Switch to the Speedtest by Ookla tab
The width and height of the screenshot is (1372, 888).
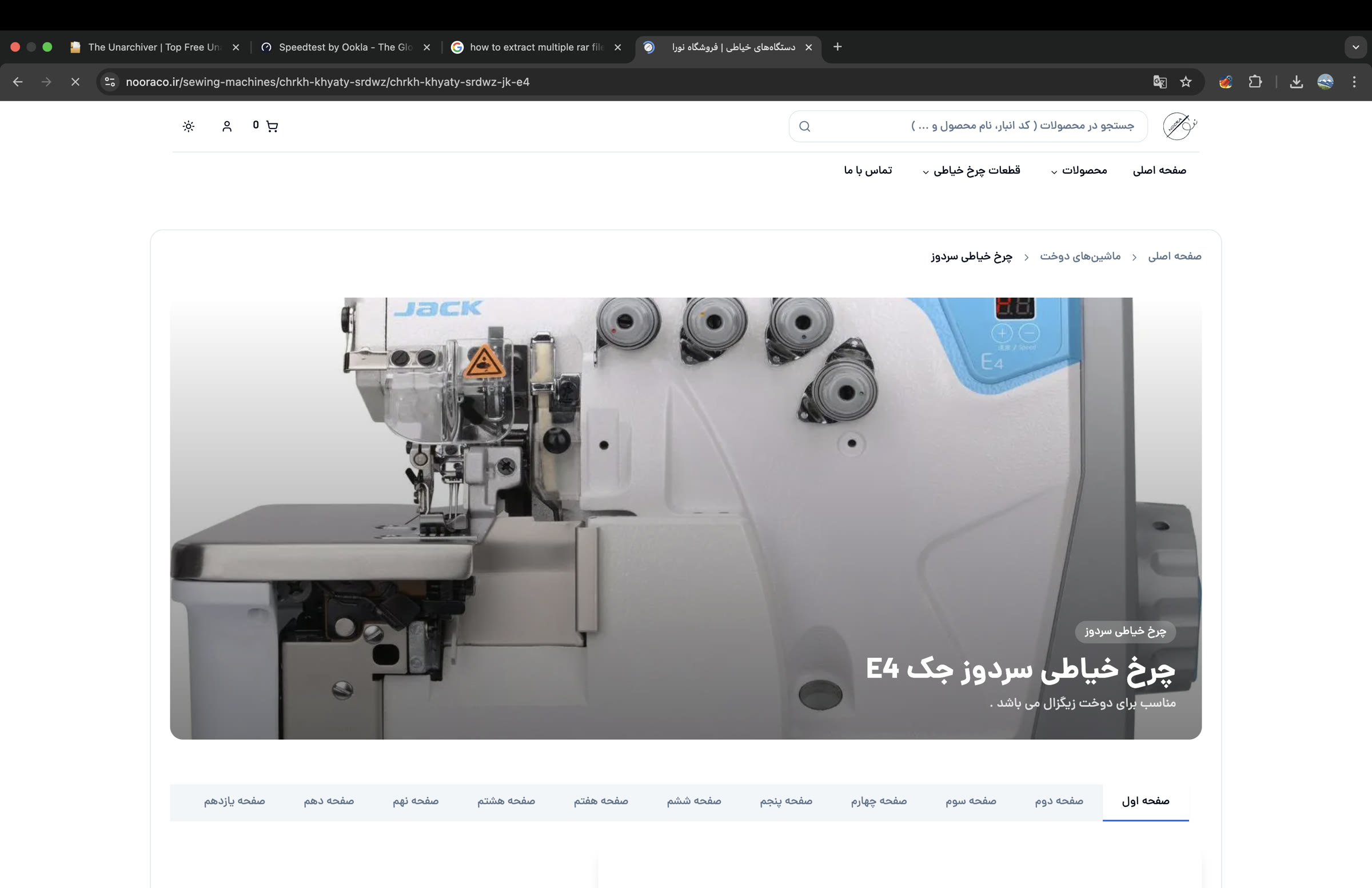[345, 47]
